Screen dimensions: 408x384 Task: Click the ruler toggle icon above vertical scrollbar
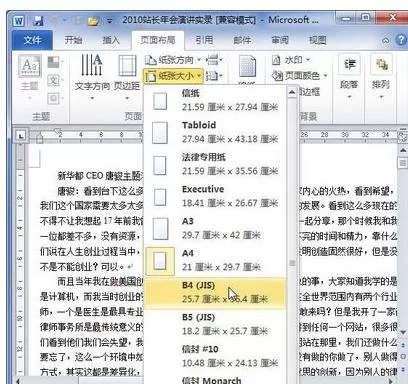click(x=402, y=137)
